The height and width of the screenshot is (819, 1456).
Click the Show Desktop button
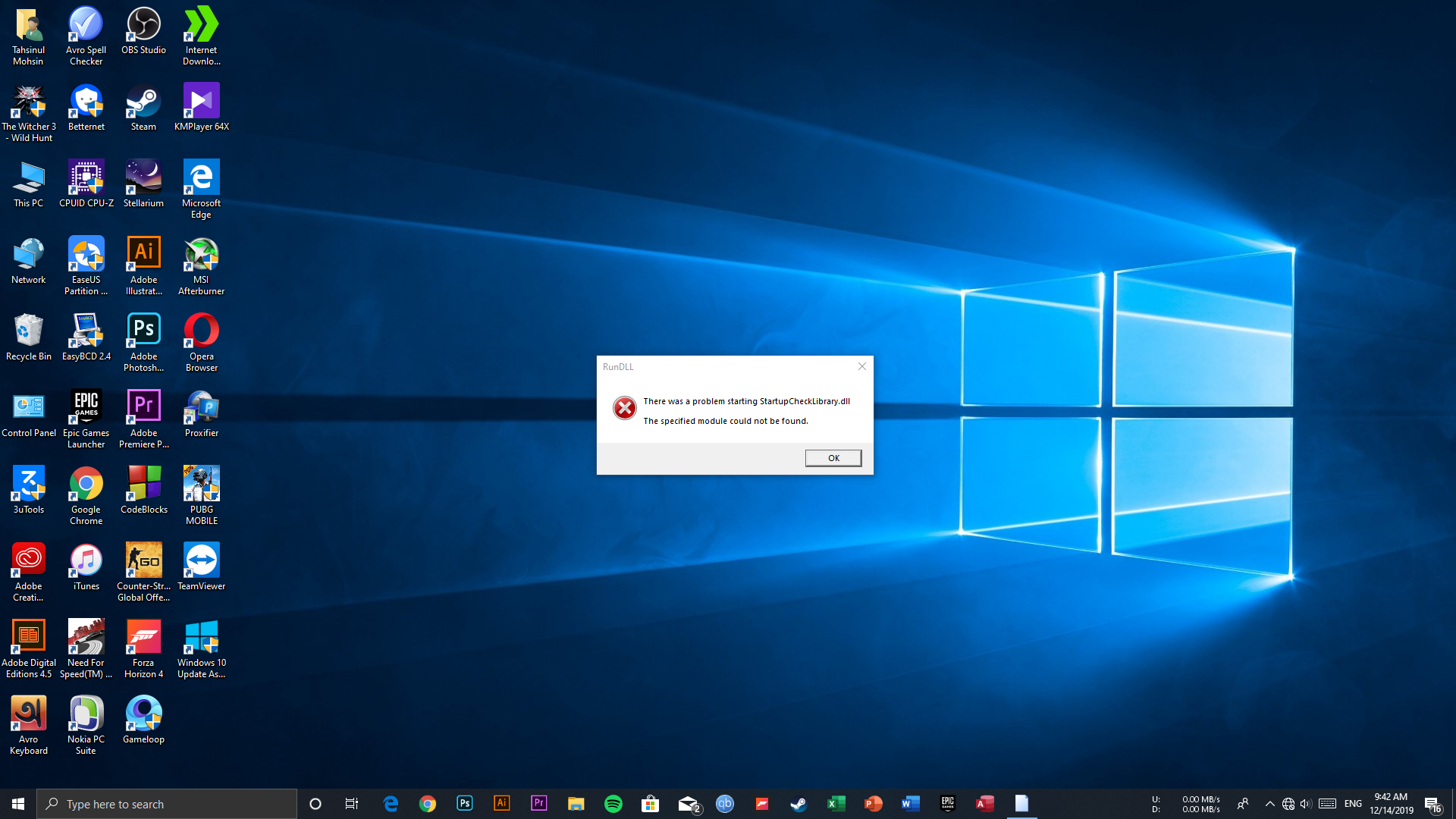[x=1454, y=803]
